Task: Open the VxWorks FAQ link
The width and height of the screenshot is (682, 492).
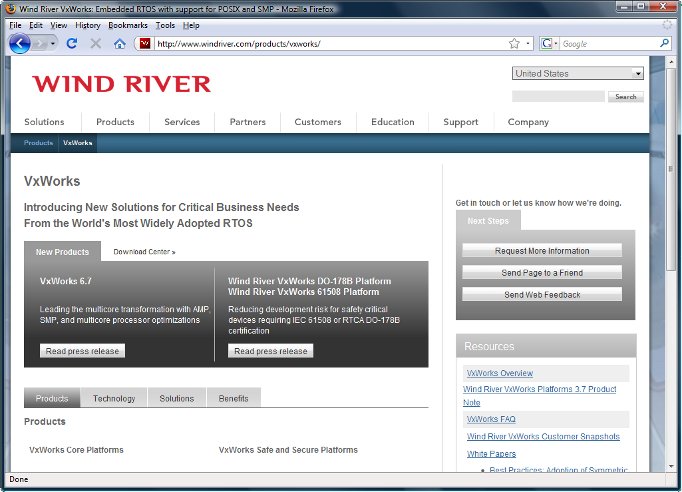Action: [x=491, y=419]
